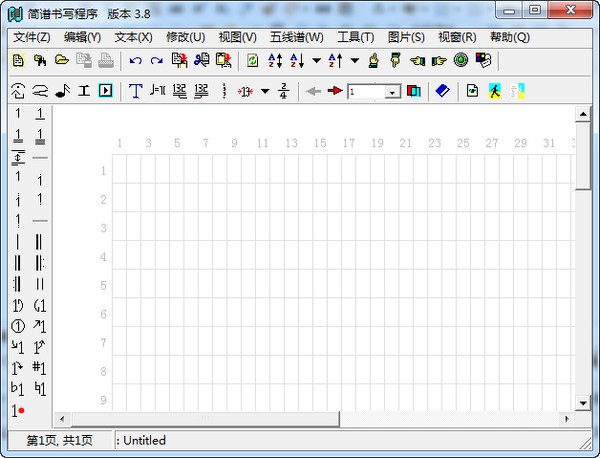Expand the dropdown arrow beside sort descending
The image size is (600, 458).
pyautogui.click(x=355, y=61)
